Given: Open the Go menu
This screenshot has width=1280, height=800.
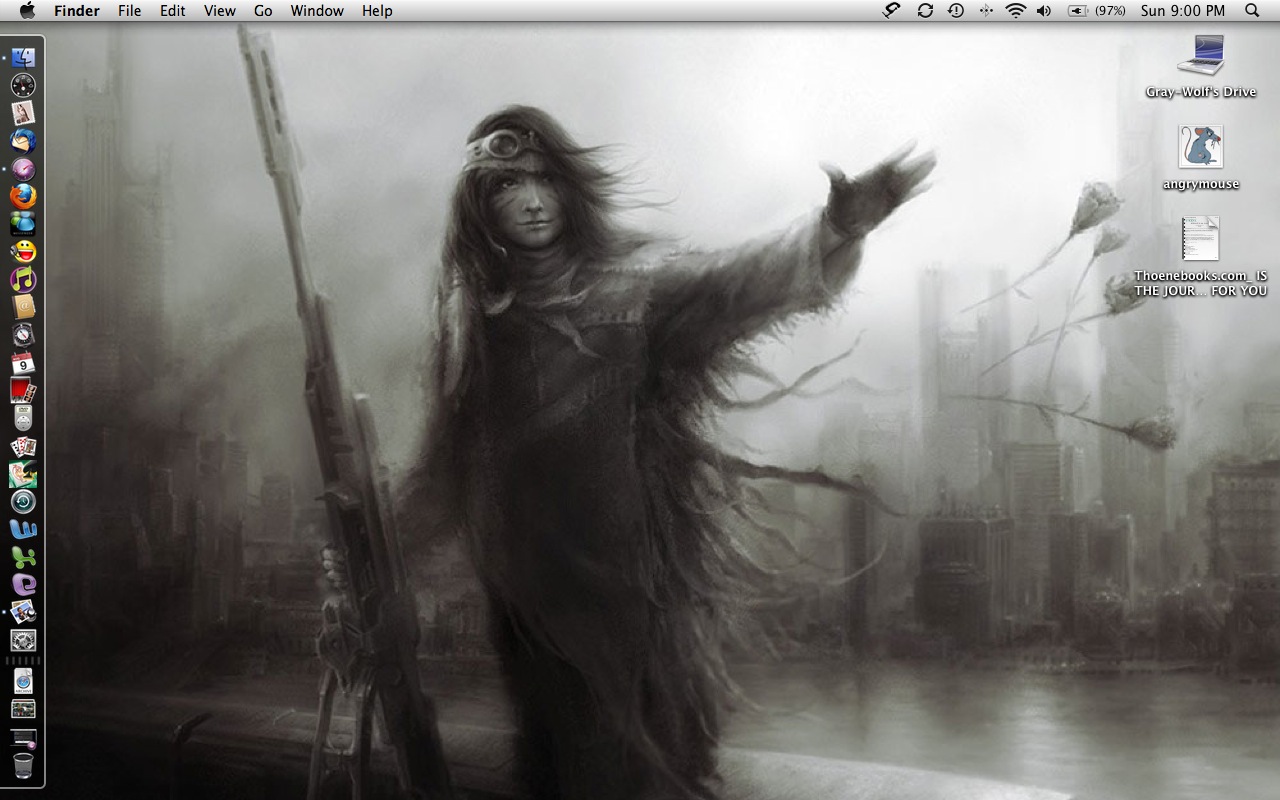Looking at the screenshot, I should point(263,11).
